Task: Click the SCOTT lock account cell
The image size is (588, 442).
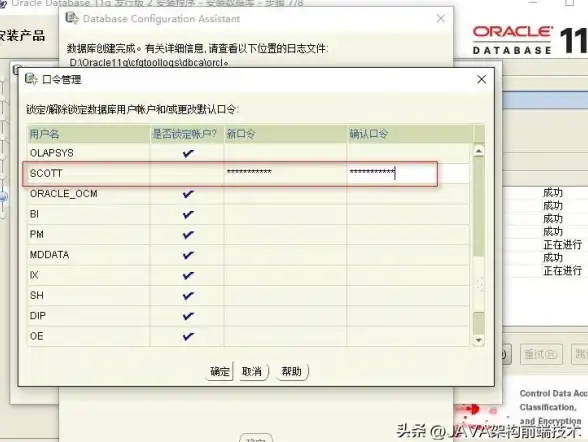Action: click(187, 173)
